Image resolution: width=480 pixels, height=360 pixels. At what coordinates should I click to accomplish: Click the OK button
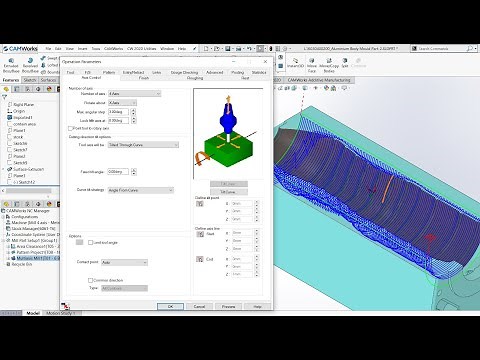[x=170, y=306]
